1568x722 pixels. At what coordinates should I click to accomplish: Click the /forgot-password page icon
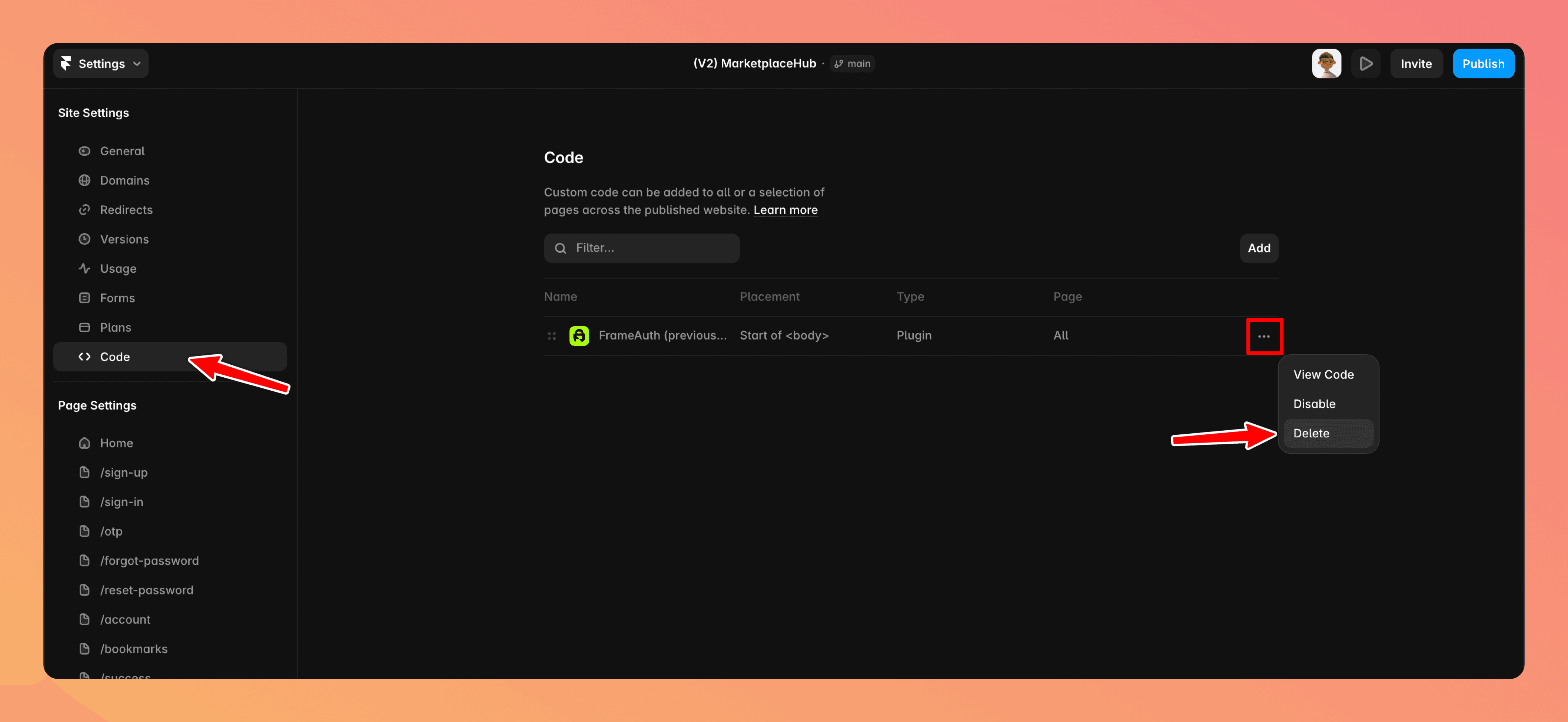coord(84,561)
